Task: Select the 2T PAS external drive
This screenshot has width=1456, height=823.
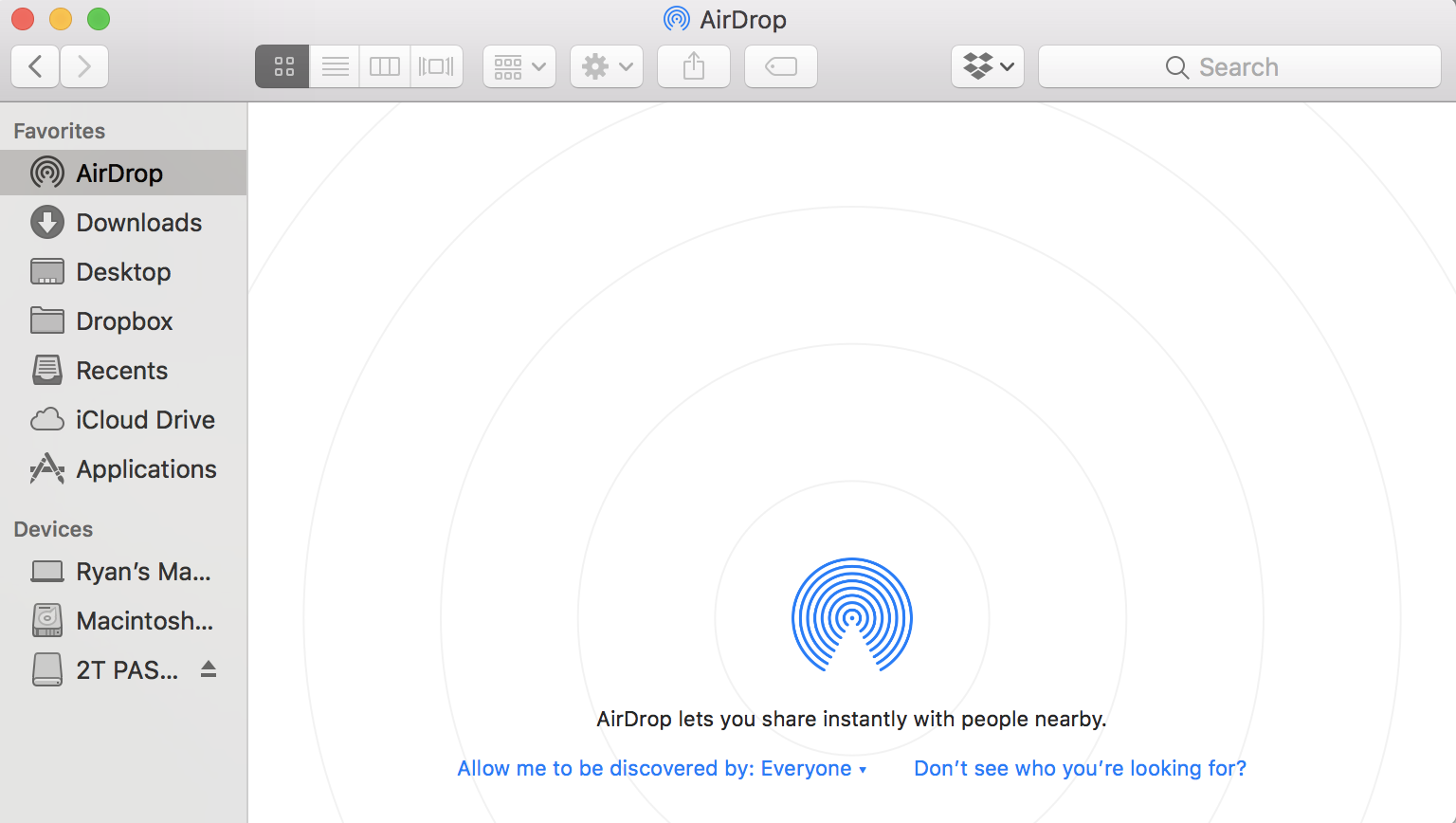Action: pyautogui.click(x=123, y=669)
